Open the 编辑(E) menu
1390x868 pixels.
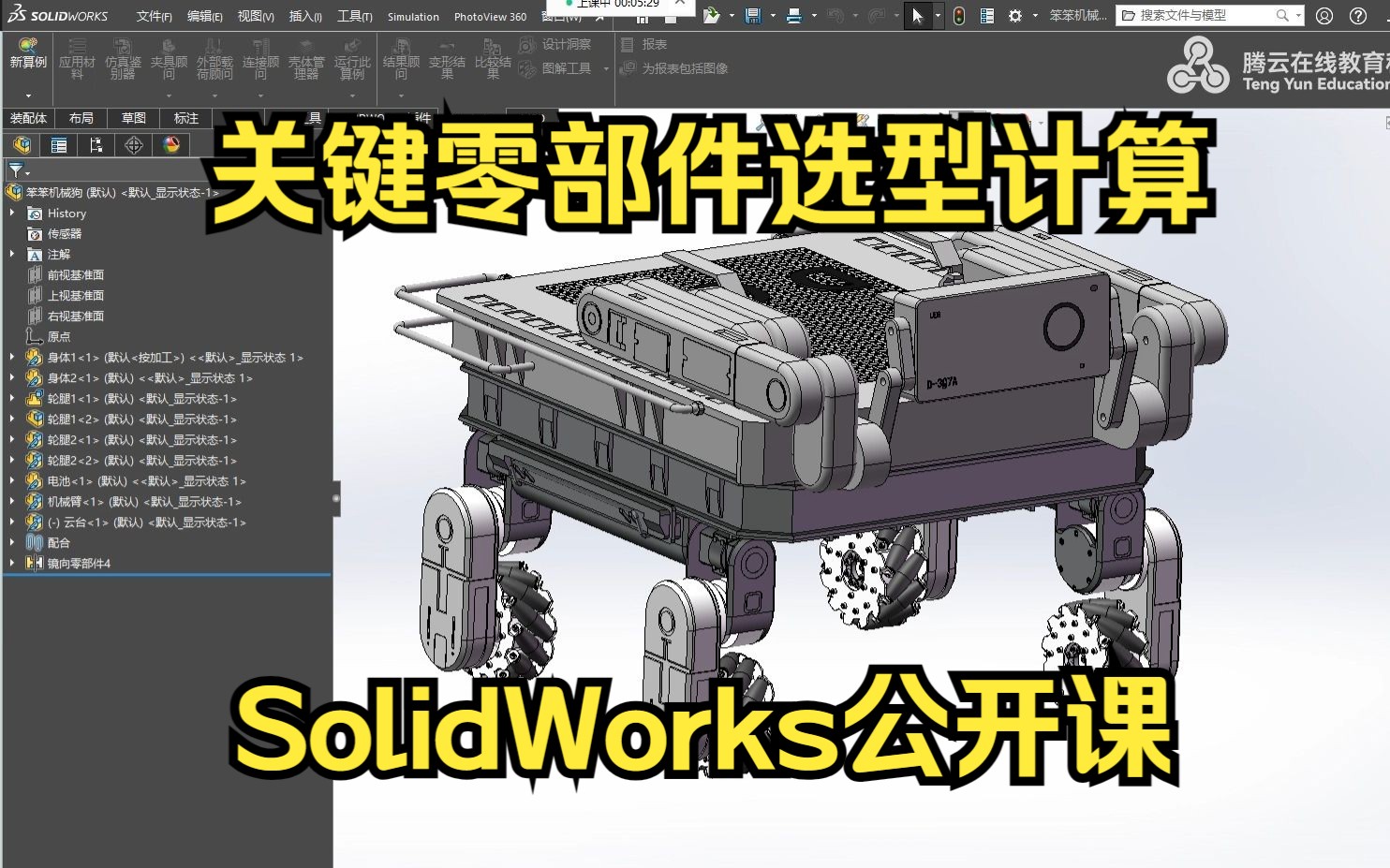pos(204,16)
